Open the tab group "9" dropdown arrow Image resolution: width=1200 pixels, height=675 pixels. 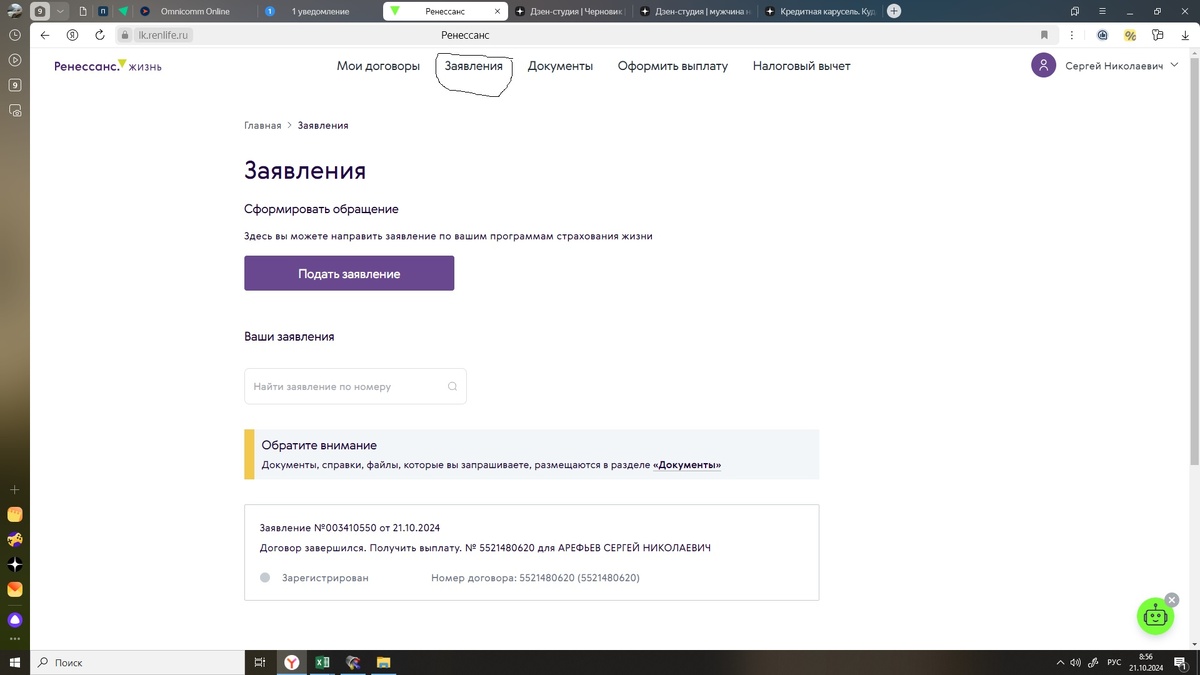pyautogui.click(x=58, y=11)
